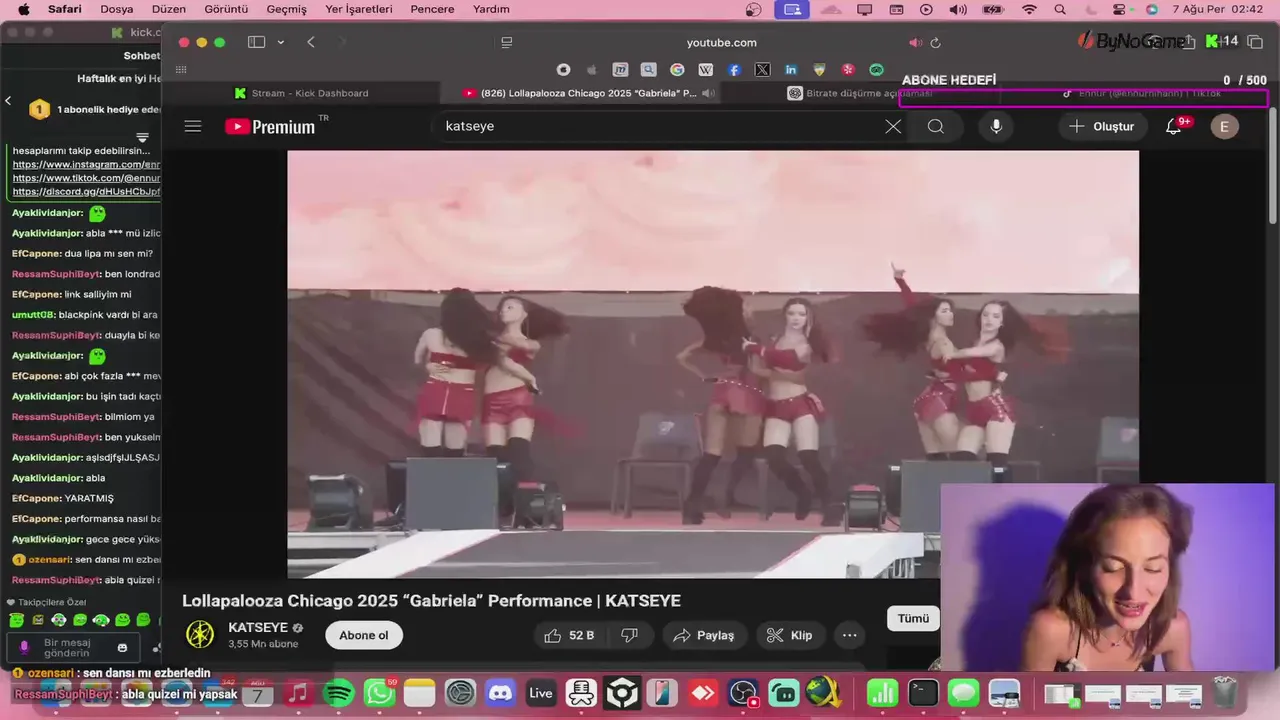Click the Gabriela performance video player
This screenshot has width=1280, height=720.
pos(712,364)
